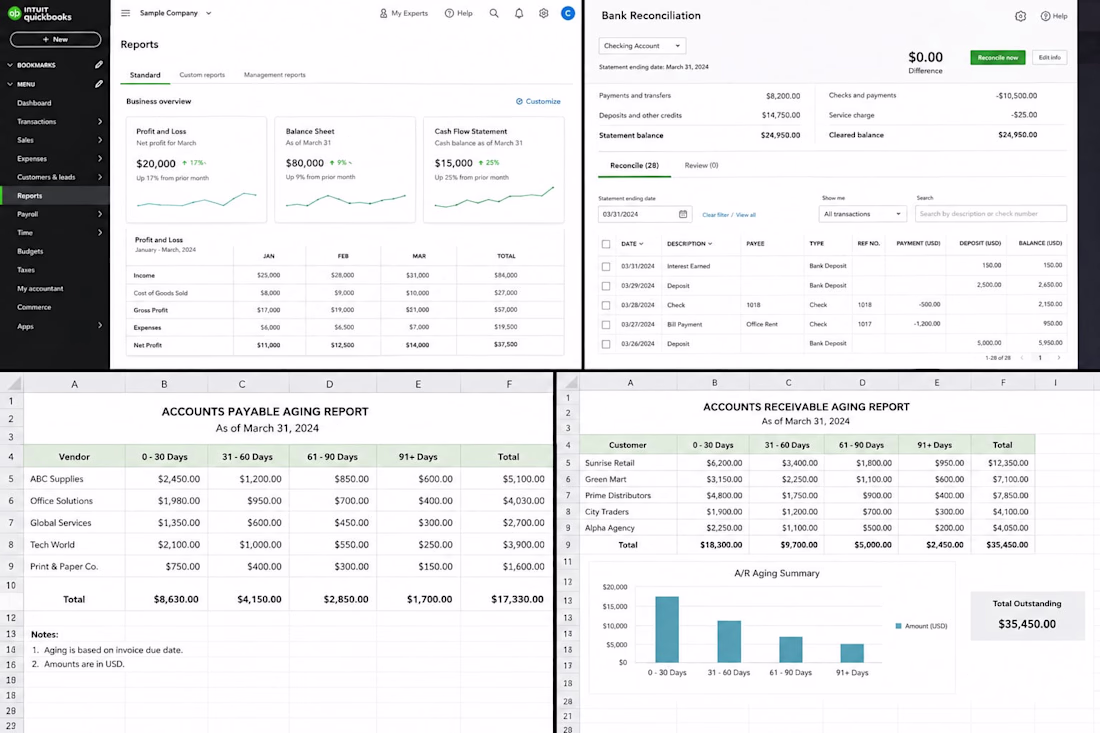Click the 91+ Days chart bar
The height and width of the screenshot is (733, 1100).
click(852, 653)
